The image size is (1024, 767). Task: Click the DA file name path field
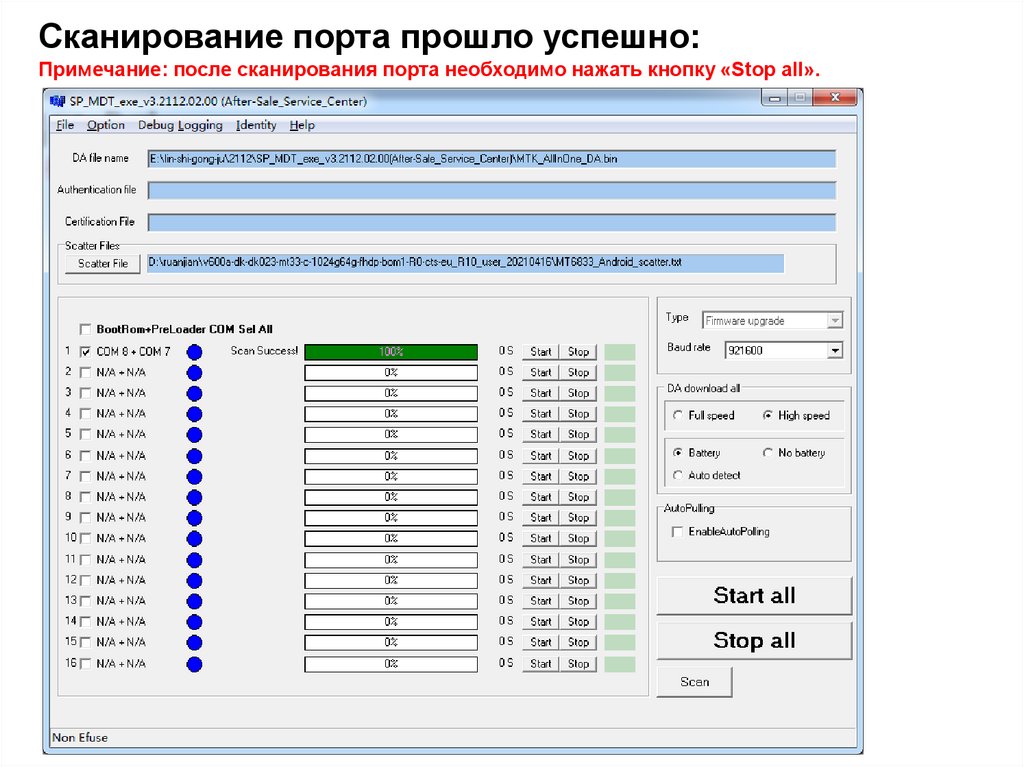click(x=492, y=159)
